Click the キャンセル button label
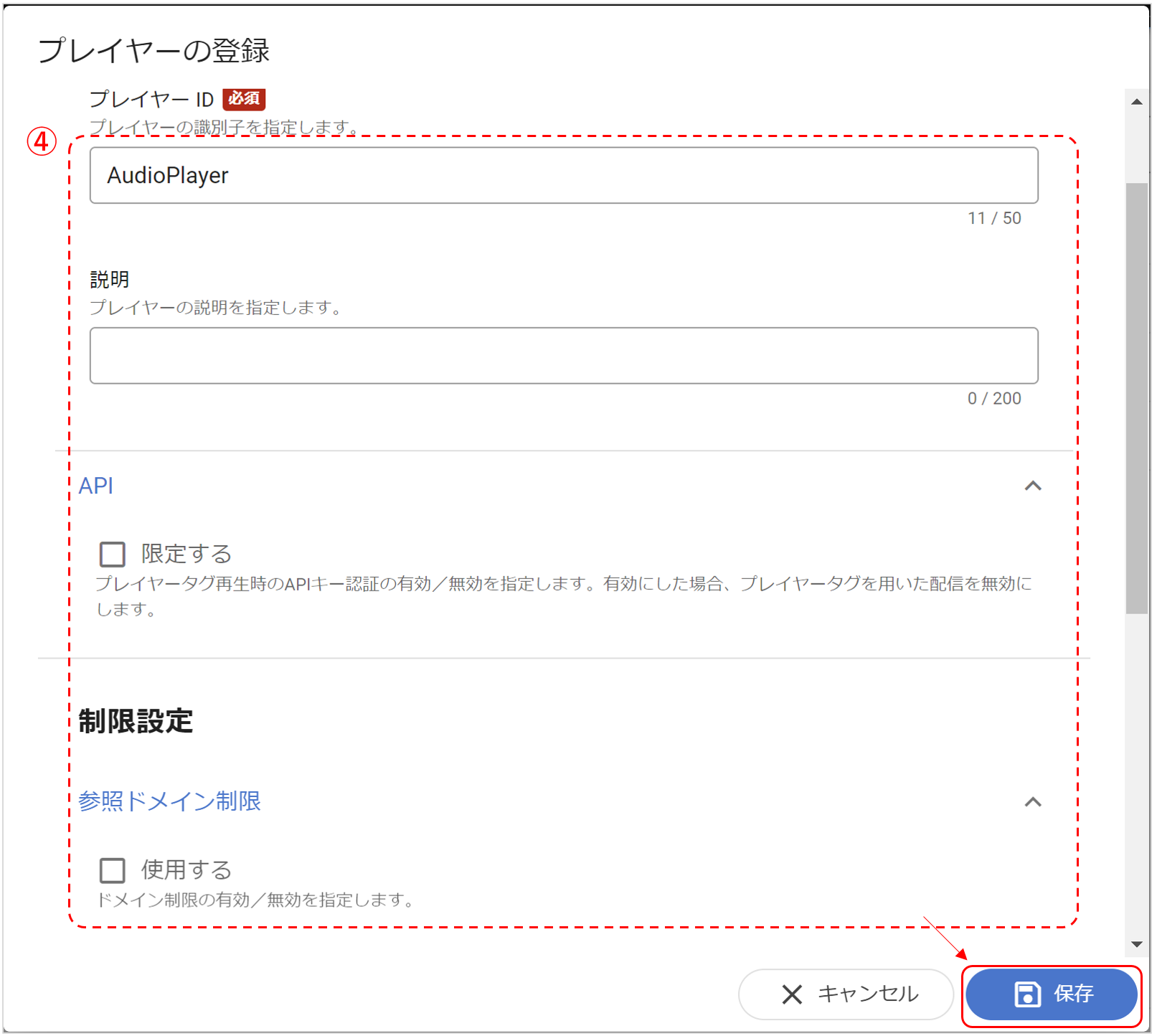This screenshot has width=1157, height=1036. point(868,994)
